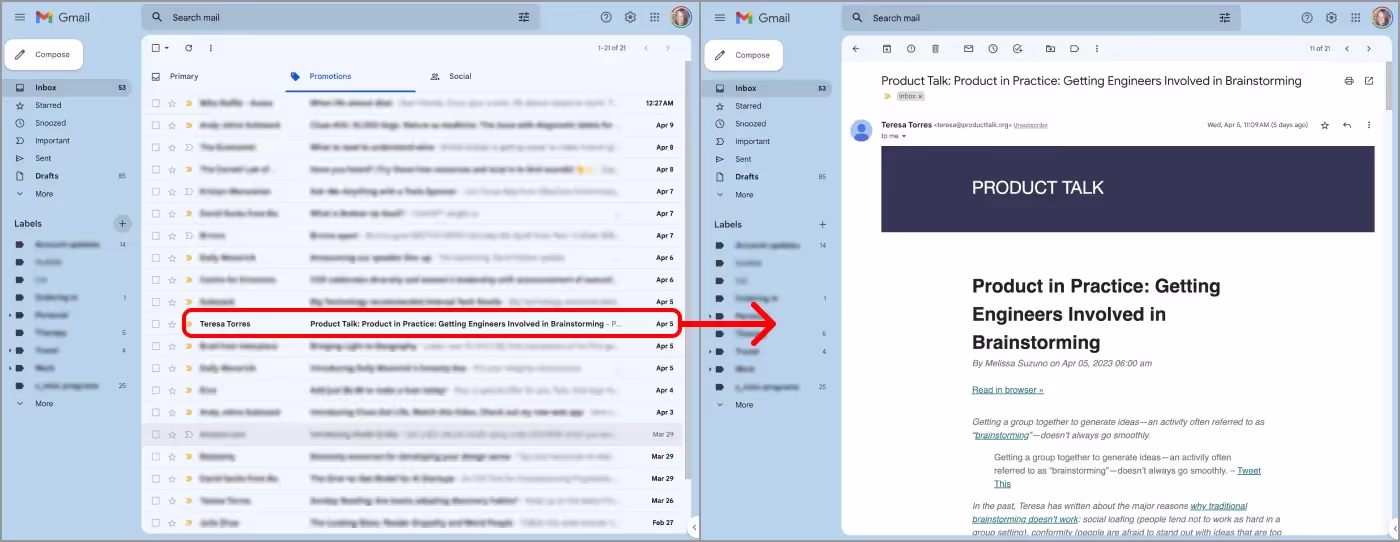The image size is (1400, 542).
Task: Add opened email to Tasks
Action: click(1017, 48)
